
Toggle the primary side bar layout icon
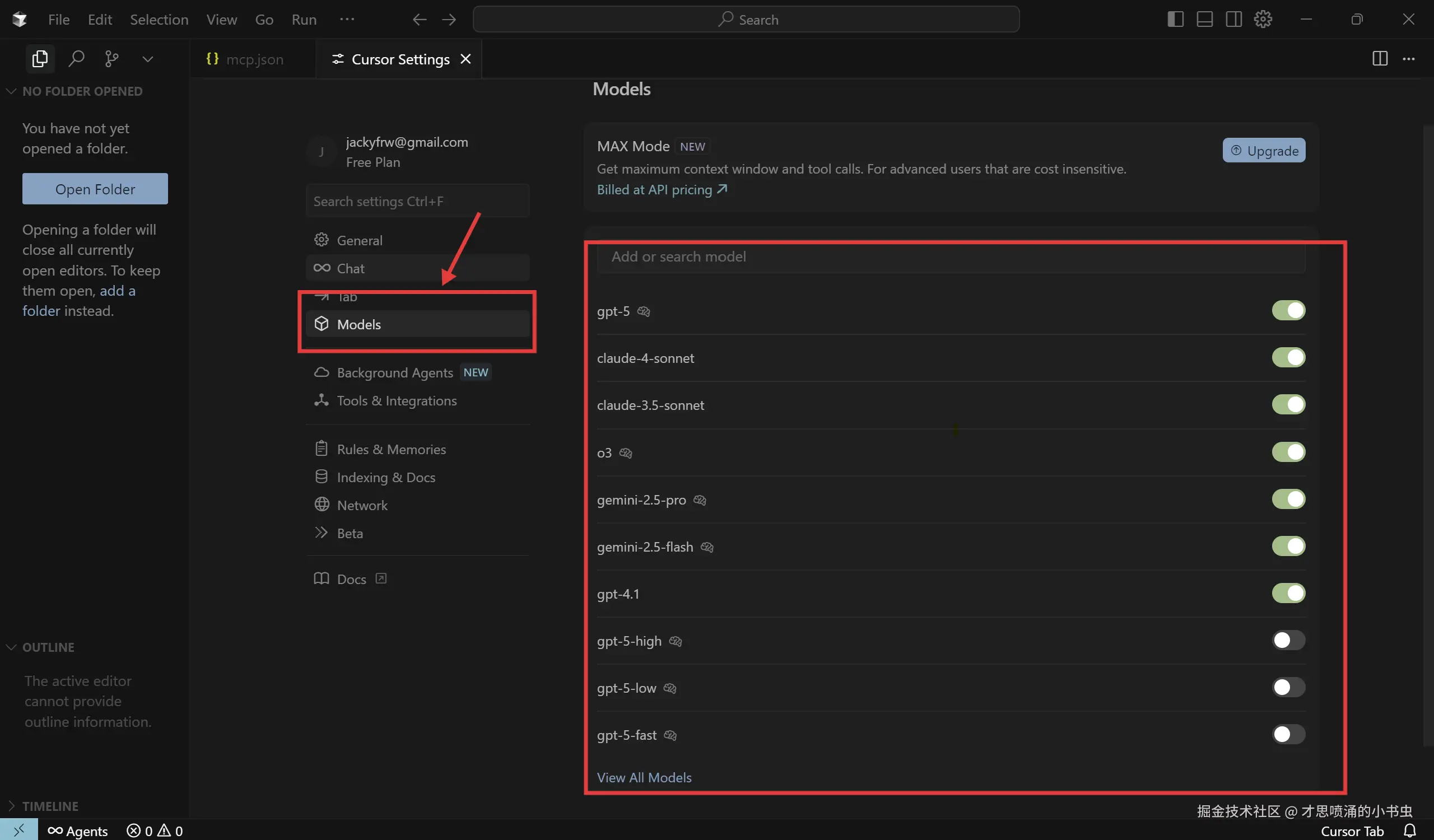1175,20
